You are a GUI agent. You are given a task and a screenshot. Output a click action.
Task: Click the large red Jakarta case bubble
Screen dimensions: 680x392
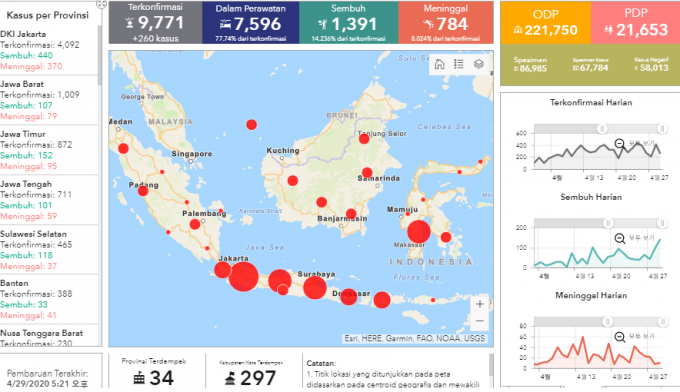243,277
